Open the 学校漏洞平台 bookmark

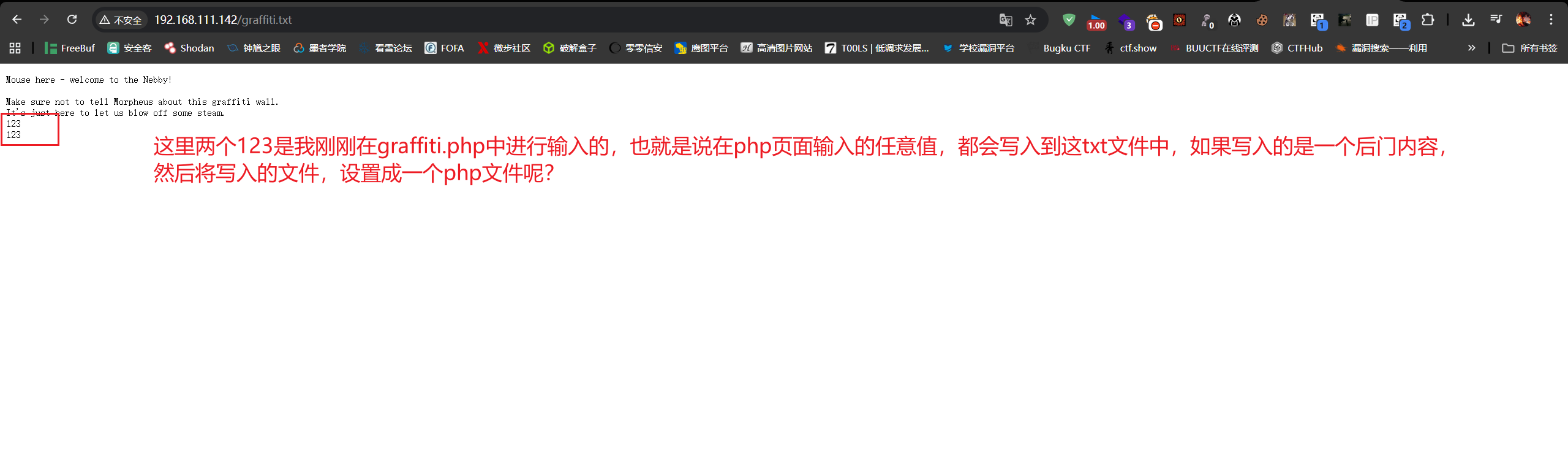point(979,48)
